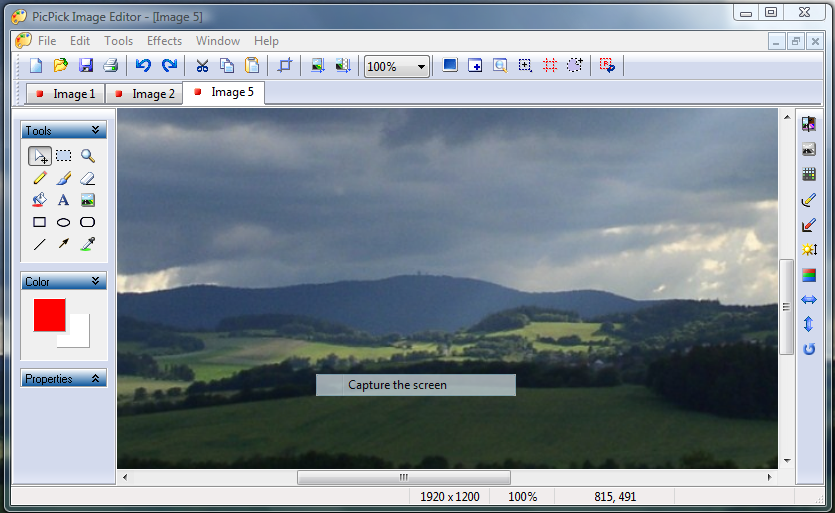Collapse the Tools panel header
The width and height of the screenshot is (835, 513).
[63, 131]
